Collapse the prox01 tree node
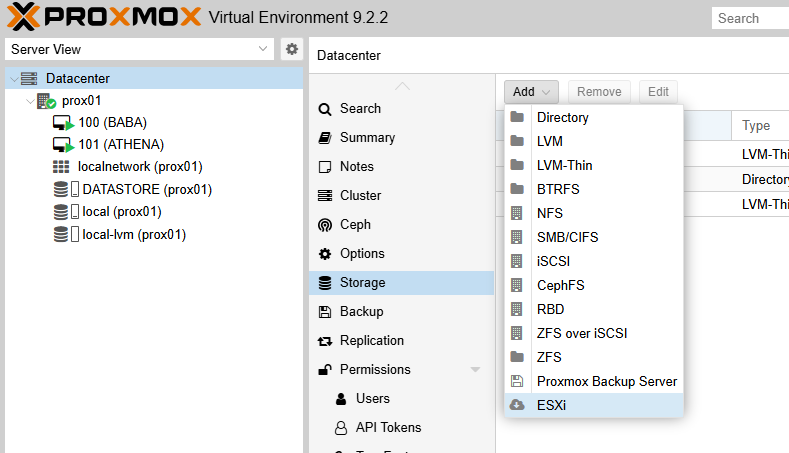Screen dimensions: 789x453 [x=30, y=101]
